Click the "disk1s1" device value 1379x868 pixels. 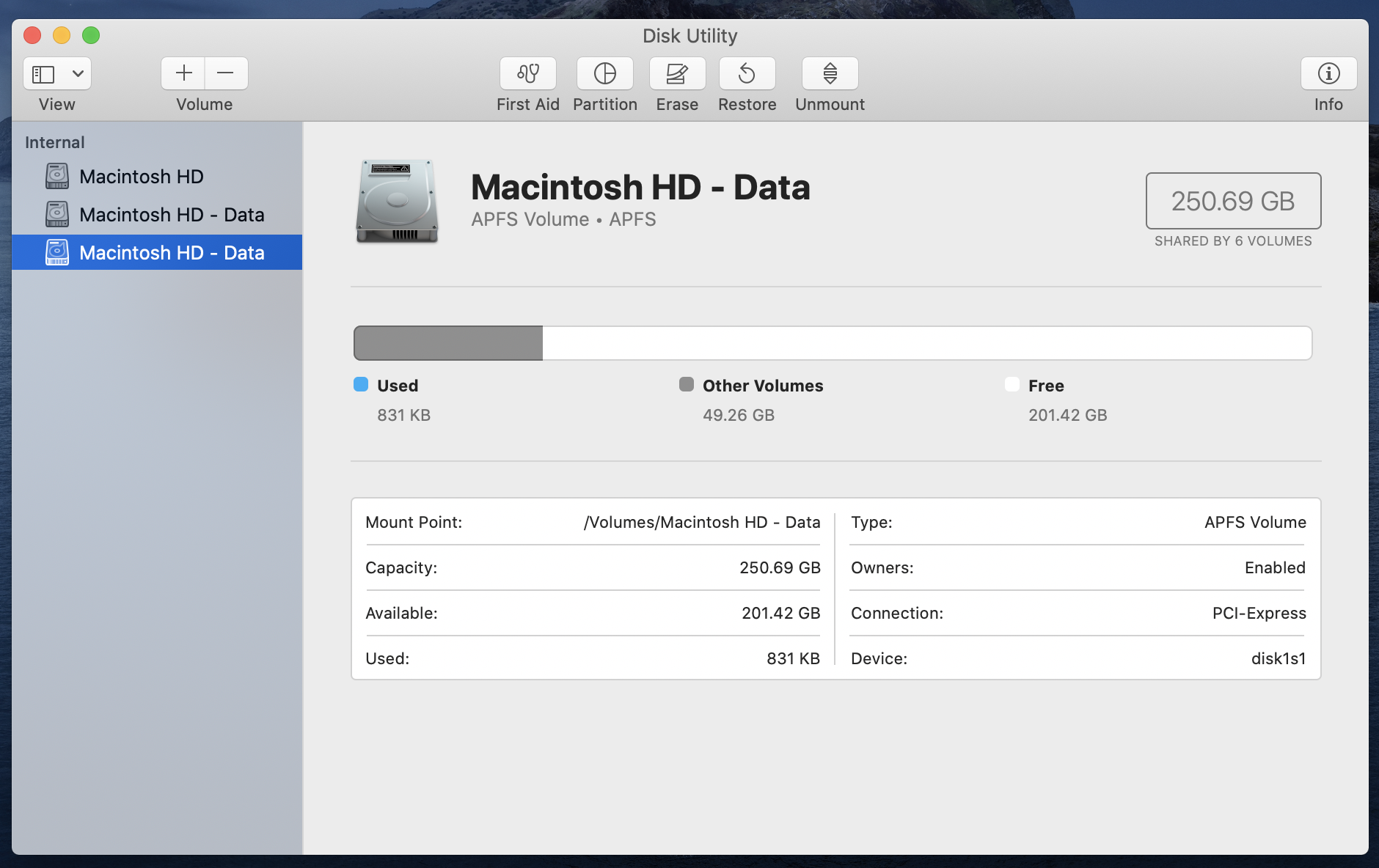pyautogui.click(x=1279, y=658)
